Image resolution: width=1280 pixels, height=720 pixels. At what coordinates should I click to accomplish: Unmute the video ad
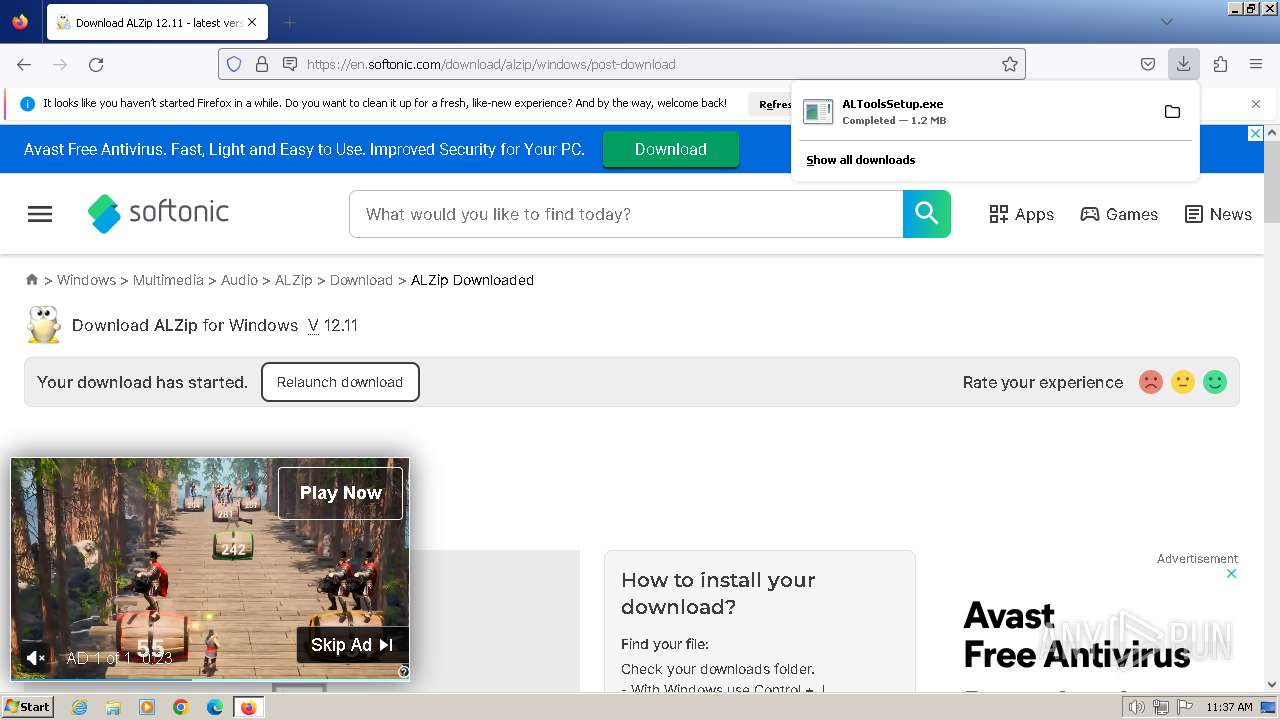(x=35, y=658)
